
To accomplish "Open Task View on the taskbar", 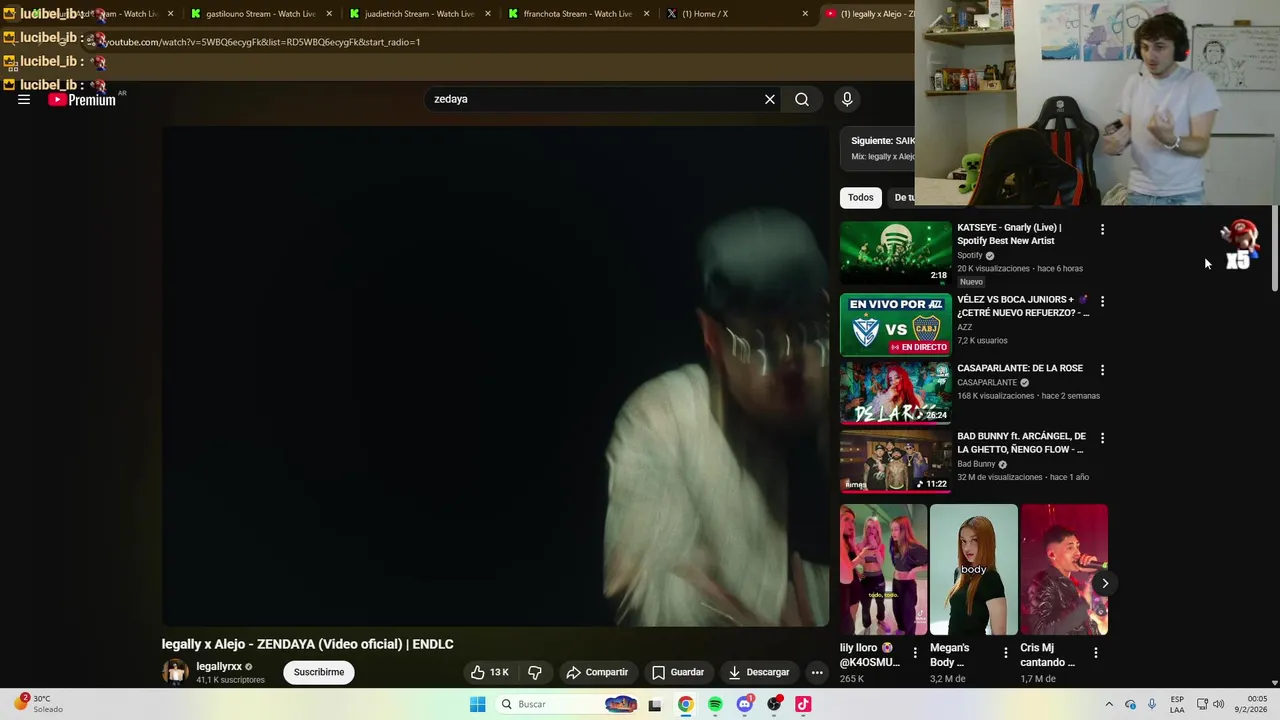I will (655, 704).
